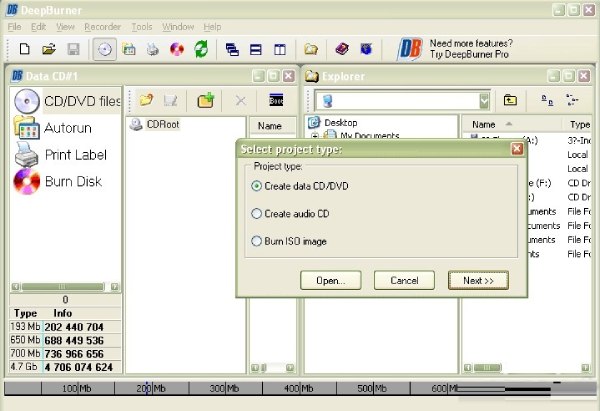Click the Burn disk toolbar icon
This screenshot has width=600, height=411.
pyautogui.click(x=177, y=49)
